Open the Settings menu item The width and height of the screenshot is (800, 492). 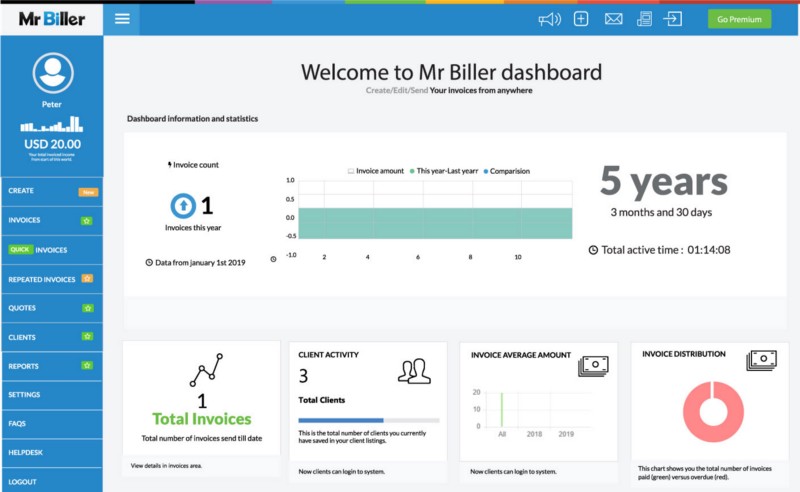point(52,395)
